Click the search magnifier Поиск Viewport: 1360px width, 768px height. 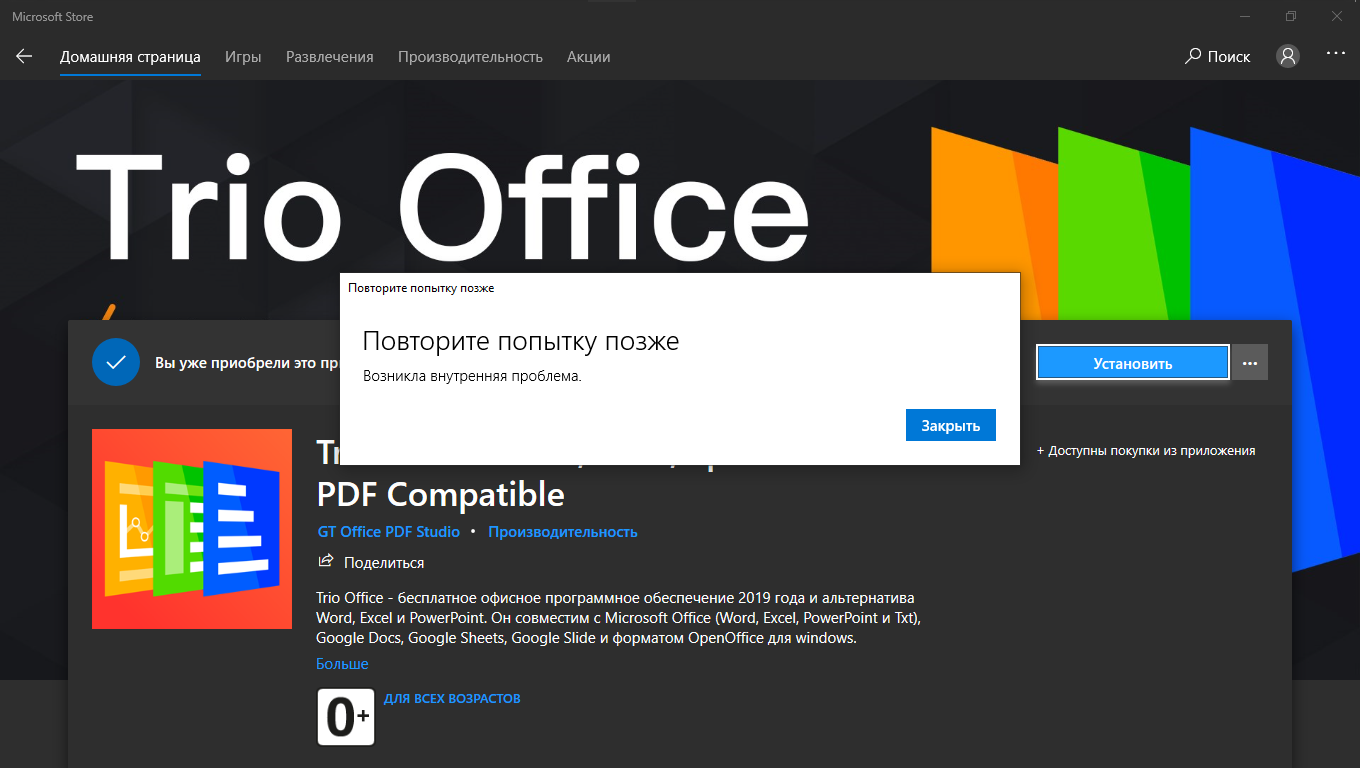tap(1217, 56)
